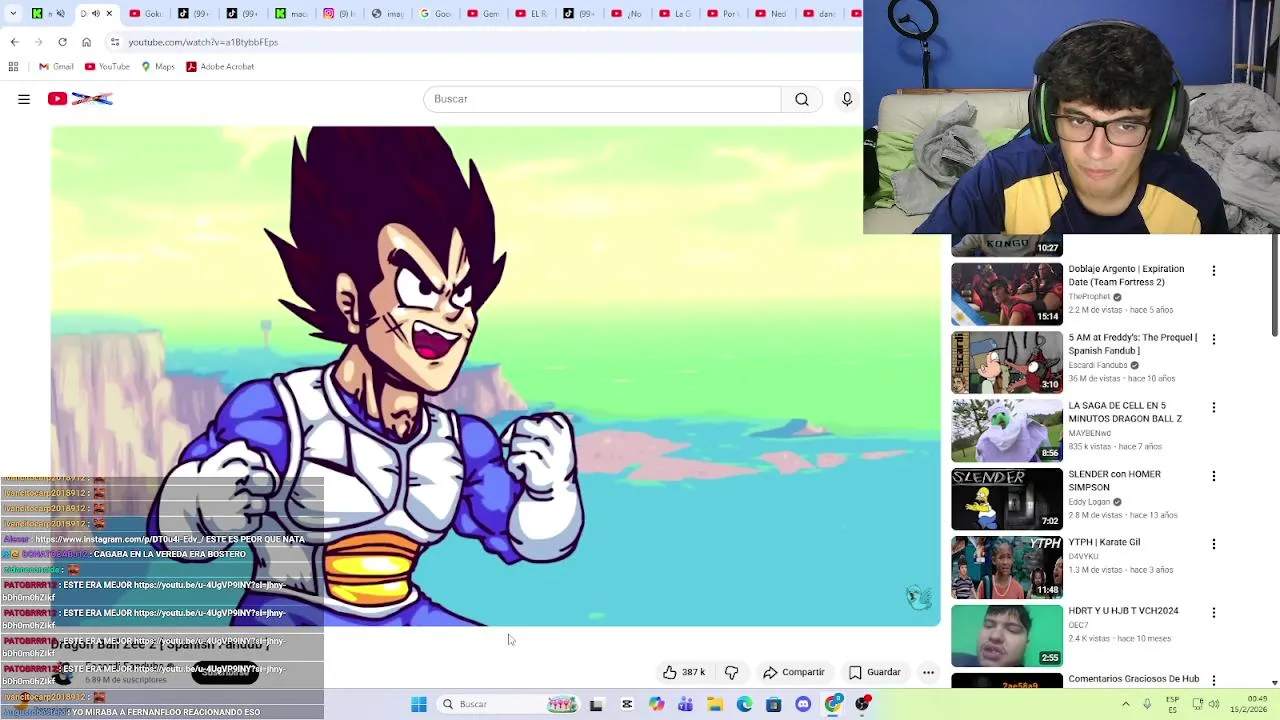Open Microsoft Teams taskbar icon
The image size is (1280, 720).
pos(685,705)
